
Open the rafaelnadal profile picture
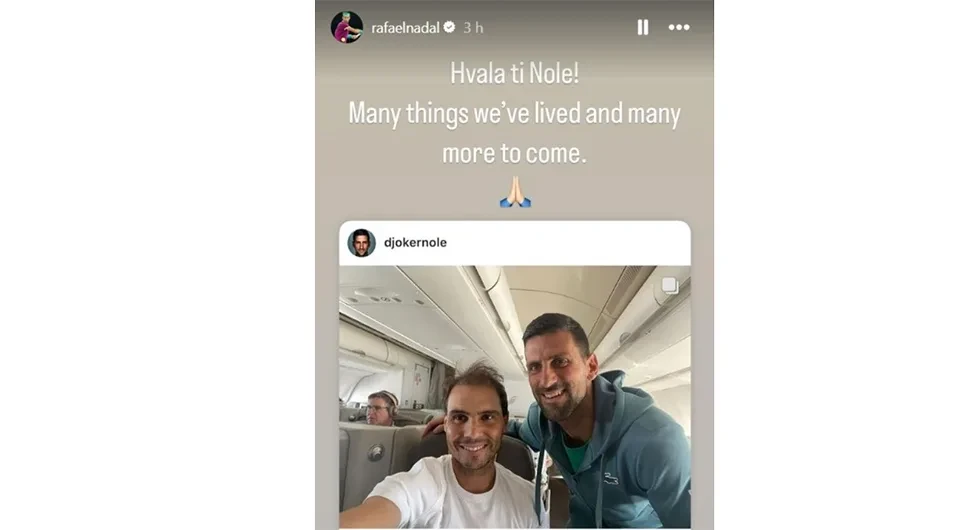[x=347, y=27]
